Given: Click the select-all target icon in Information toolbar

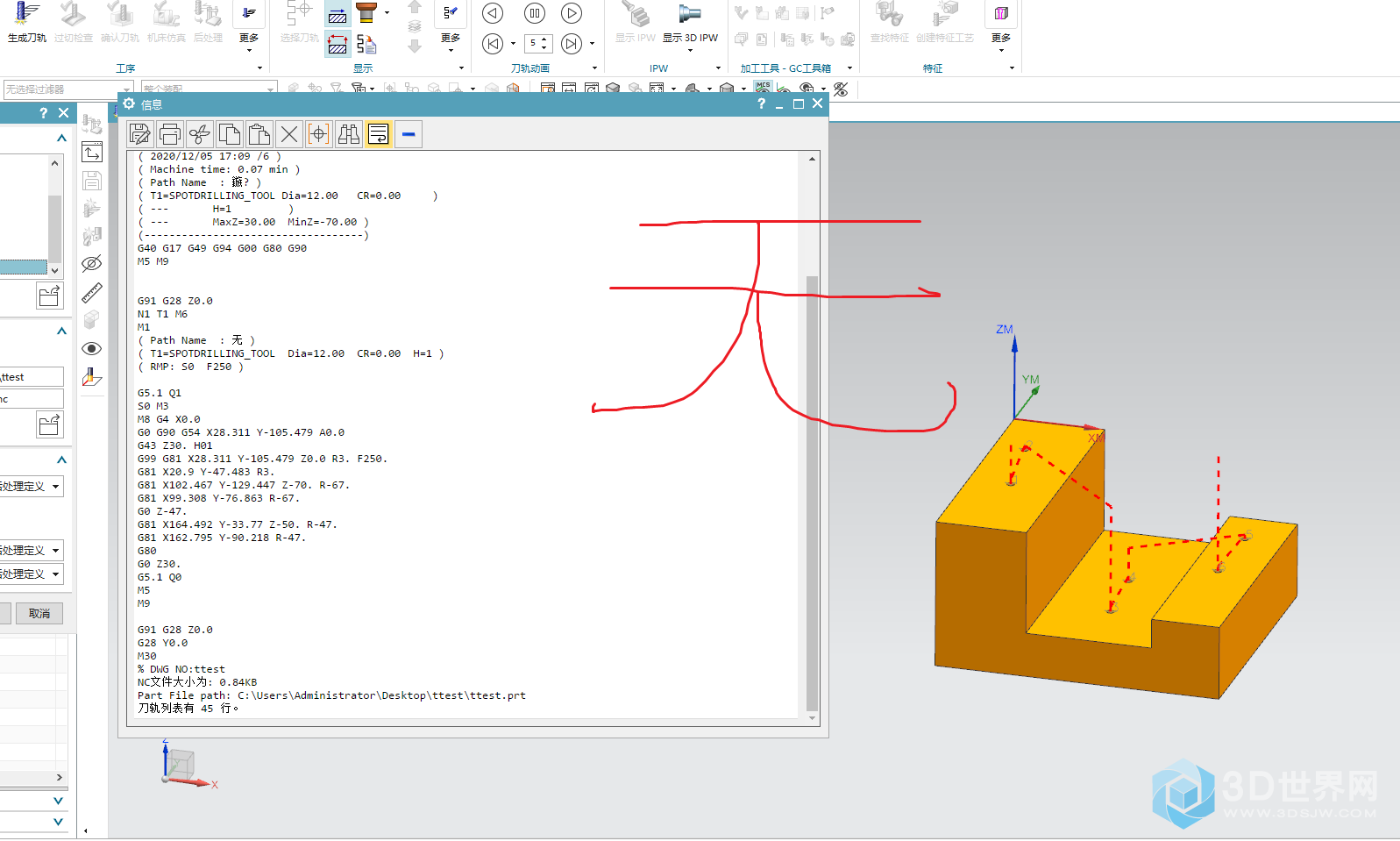Looking at the screenshot, I should tap(319, 134).
